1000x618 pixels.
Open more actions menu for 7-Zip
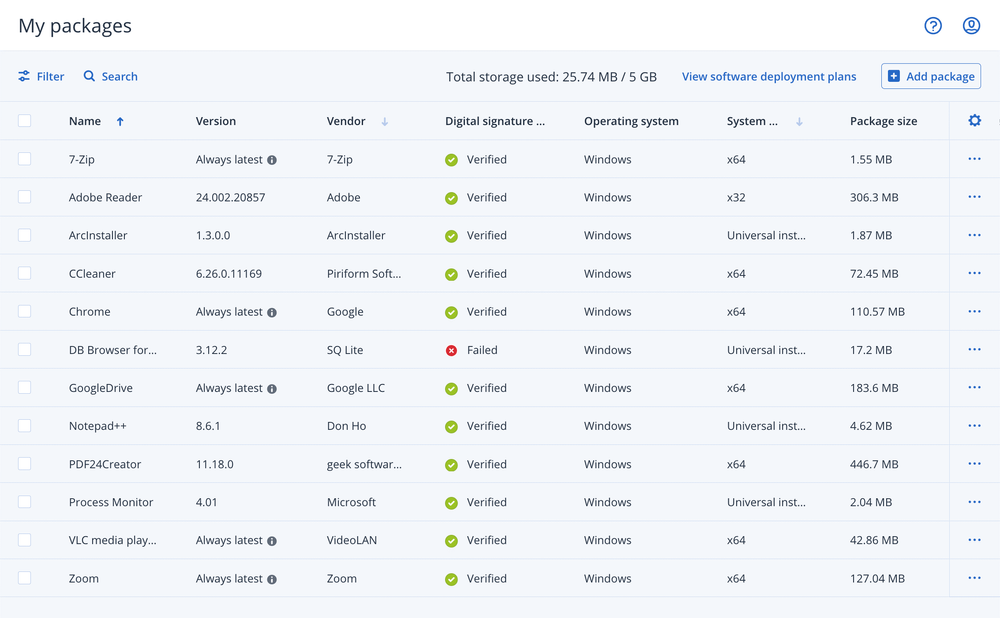[974, 159]
